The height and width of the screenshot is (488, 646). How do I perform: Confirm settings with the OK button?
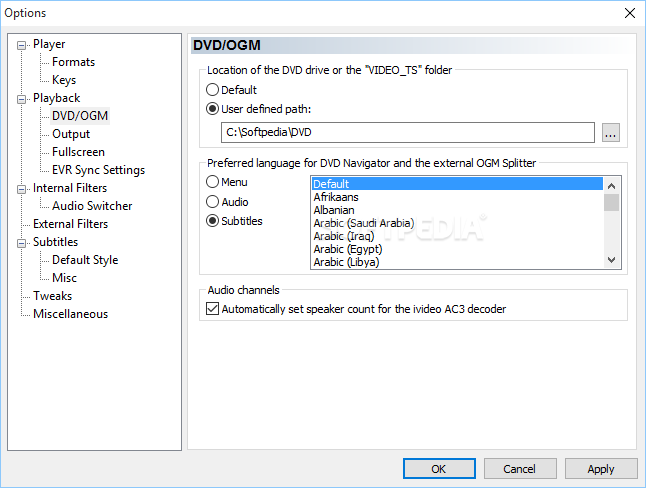(439, 469)
